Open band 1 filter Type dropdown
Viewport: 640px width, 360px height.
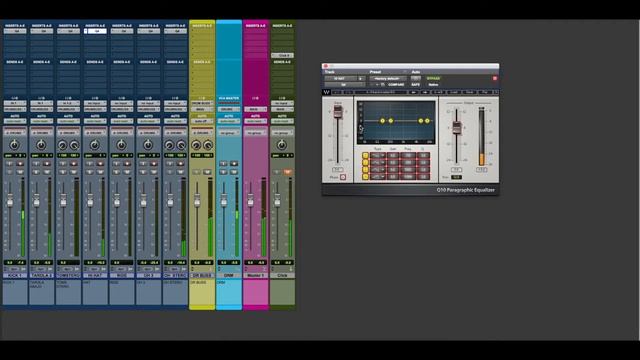(378, 156)
